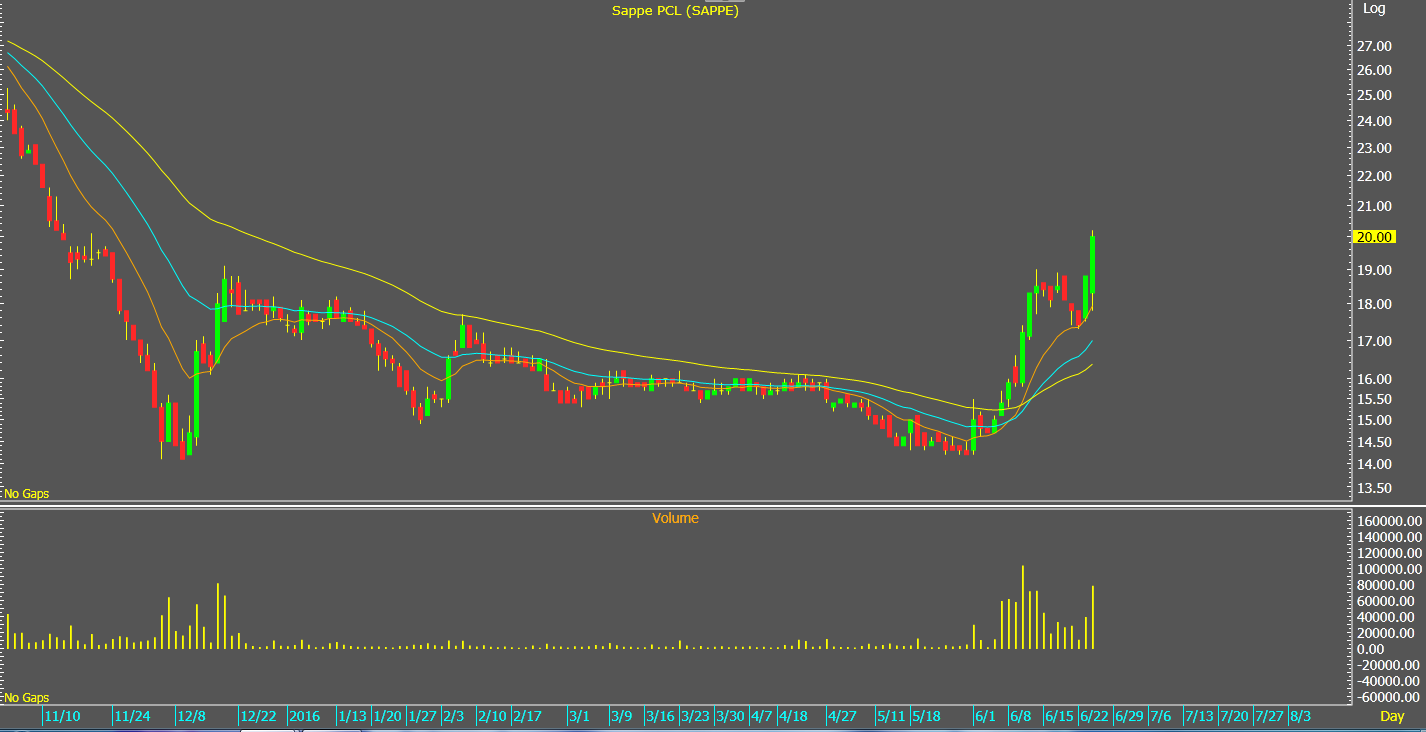Select the 7/27 date marker
The width and height of the screenshot is (1426, 732).
point(1270,717)
